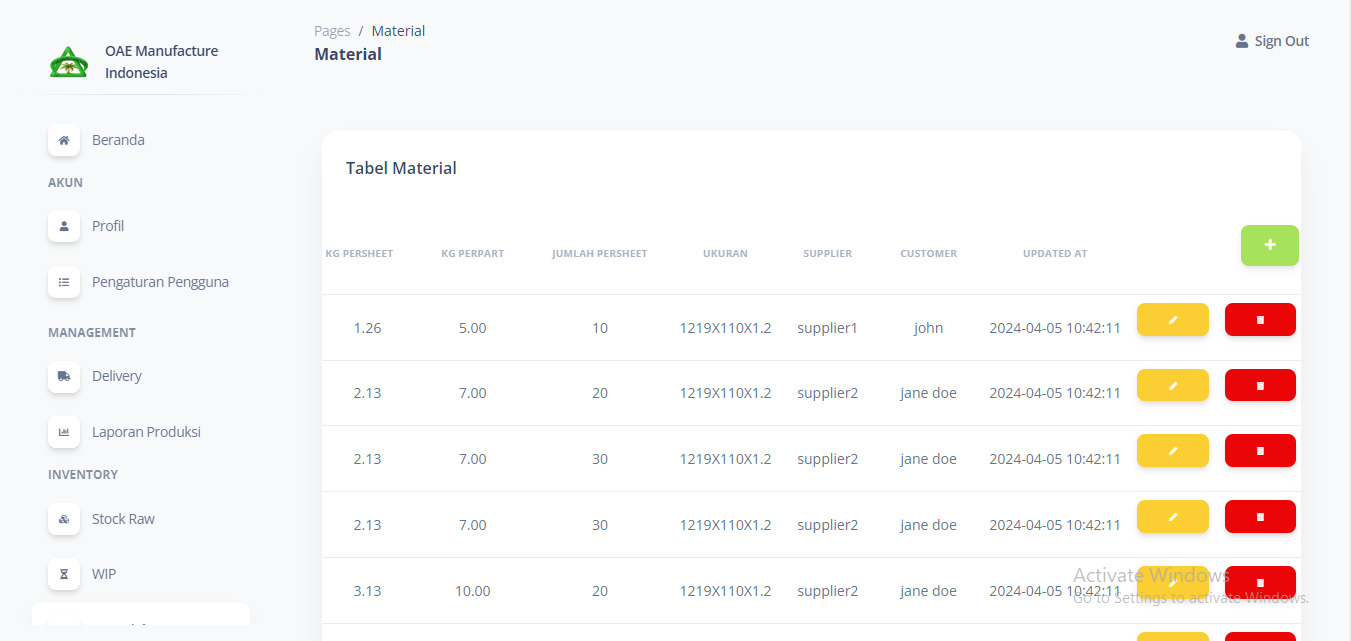Open the WIP hourglass icon
The image size is (1351, 641).
coord(64,574)
